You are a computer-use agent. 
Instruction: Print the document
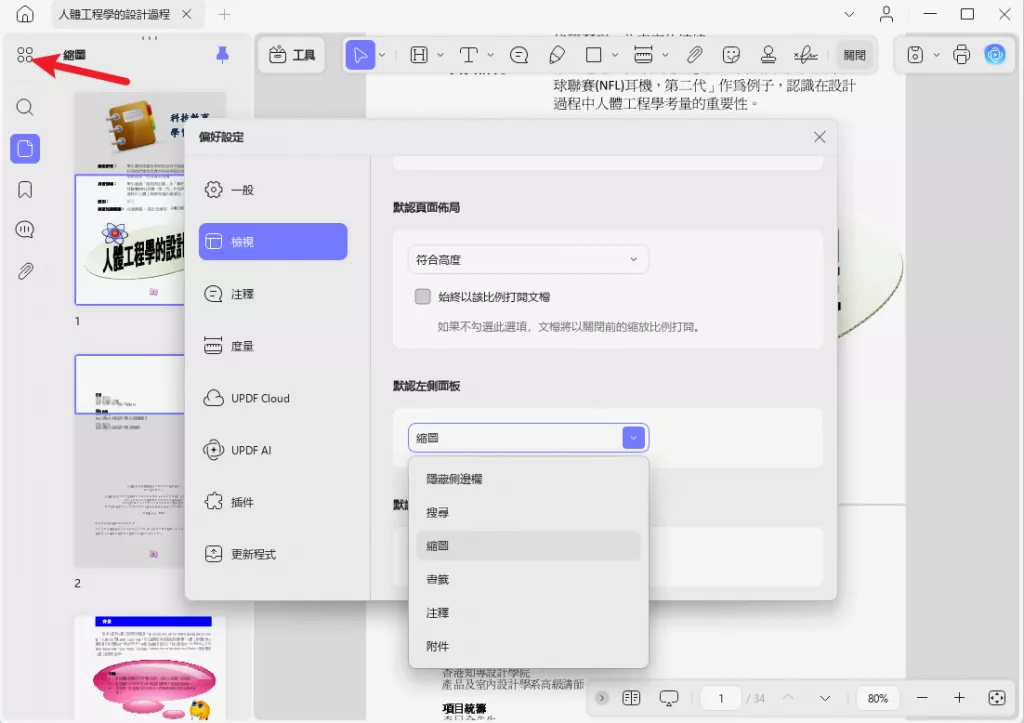961,55
